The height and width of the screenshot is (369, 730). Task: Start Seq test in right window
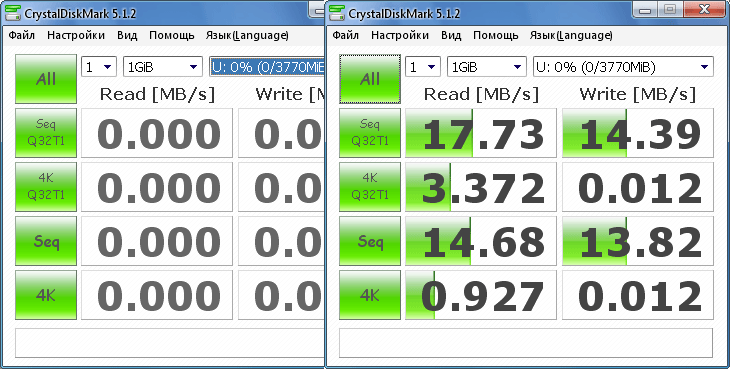click(370, 241)
